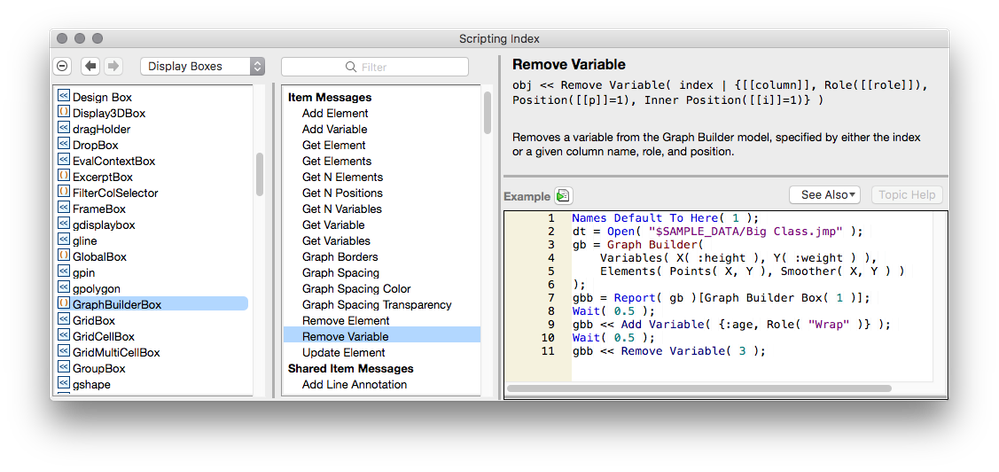This screenshot has width=999, height=472.
Task: Click the icon next to GroupBox
Action: [x=63, y=368]
